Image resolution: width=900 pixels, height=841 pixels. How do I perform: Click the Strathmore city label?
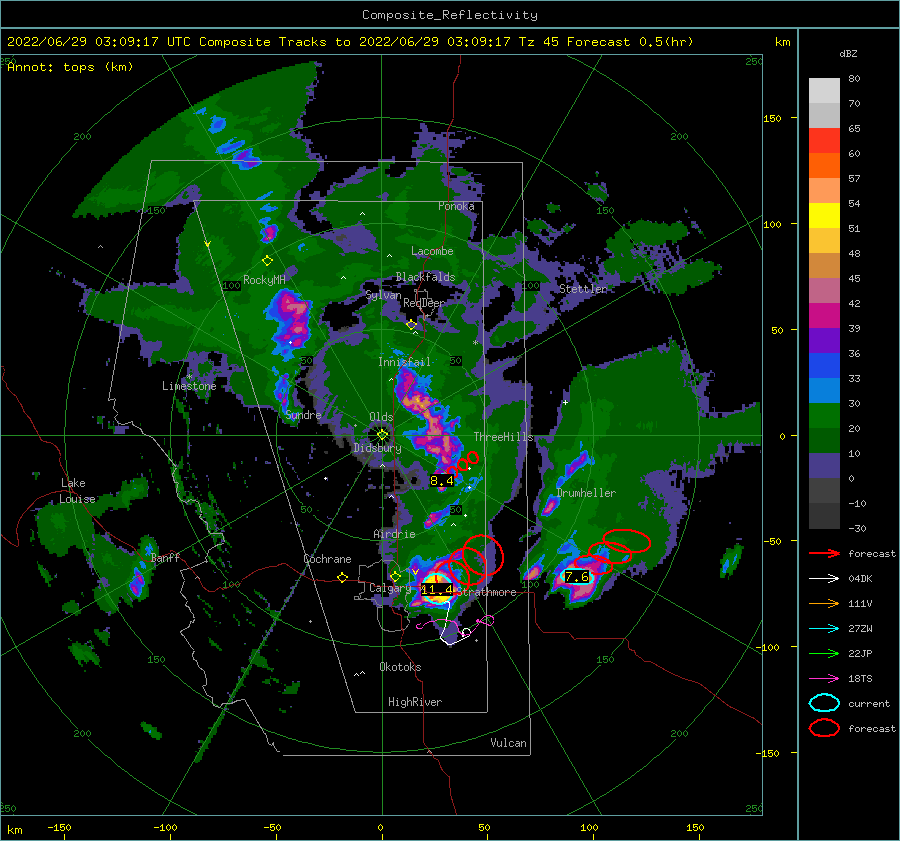point(487,592)
